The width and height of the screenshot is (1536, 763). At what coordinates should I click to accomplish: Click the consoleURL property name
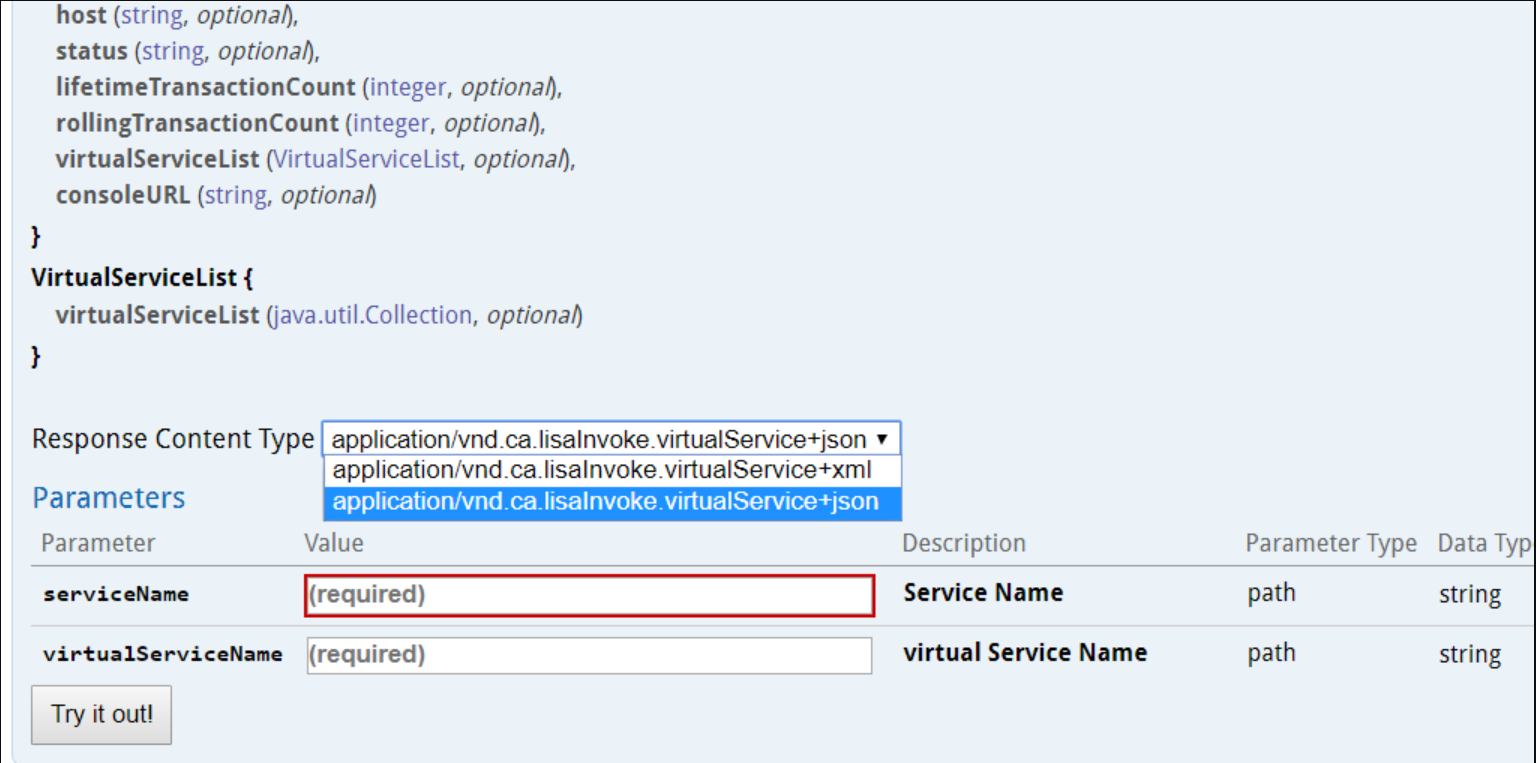click(x=122, y=195)
